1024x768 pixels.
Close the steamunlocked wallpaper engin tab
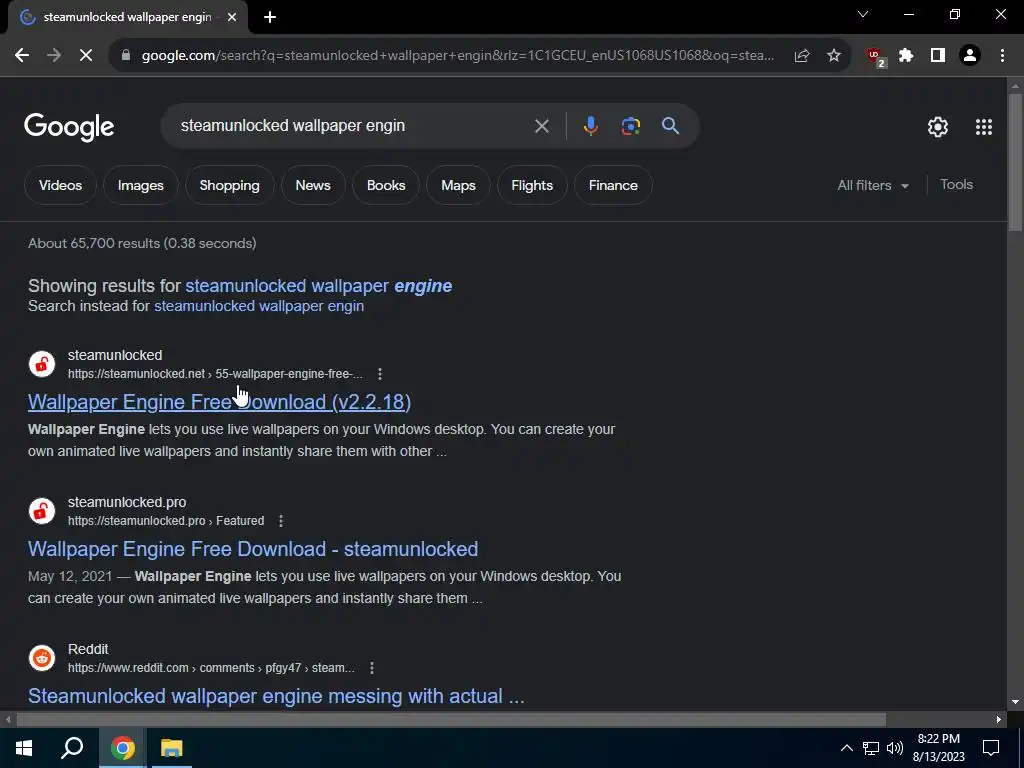(x=232, y=18)
